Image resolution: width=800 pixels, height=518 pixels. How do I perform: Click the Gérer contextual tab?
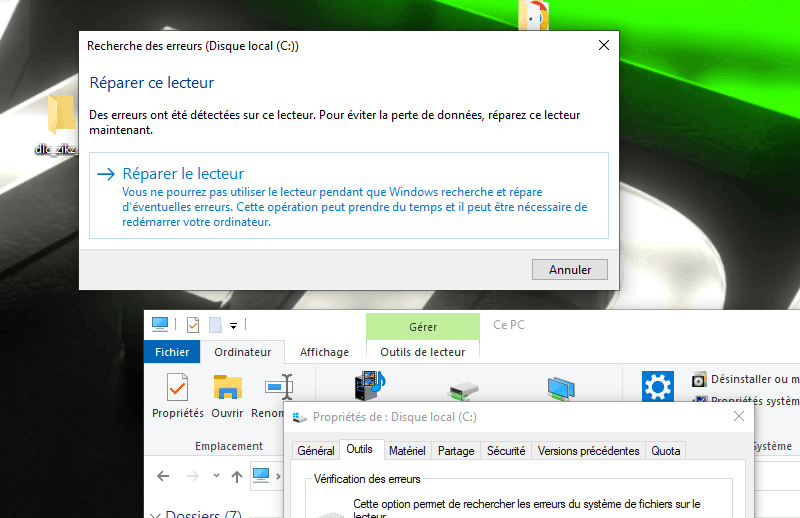click(423, 327)
